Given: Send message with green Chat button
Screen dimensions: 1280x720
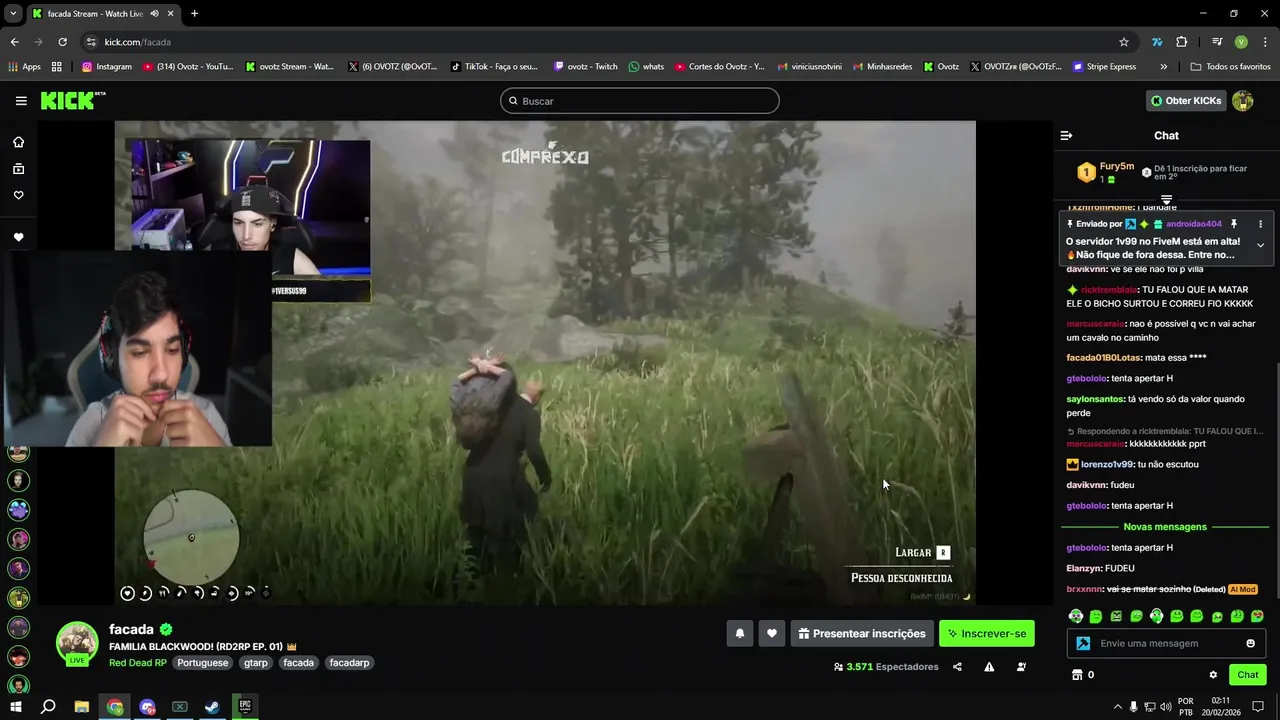Looking at the screenshot, I should click(1247, 675).
